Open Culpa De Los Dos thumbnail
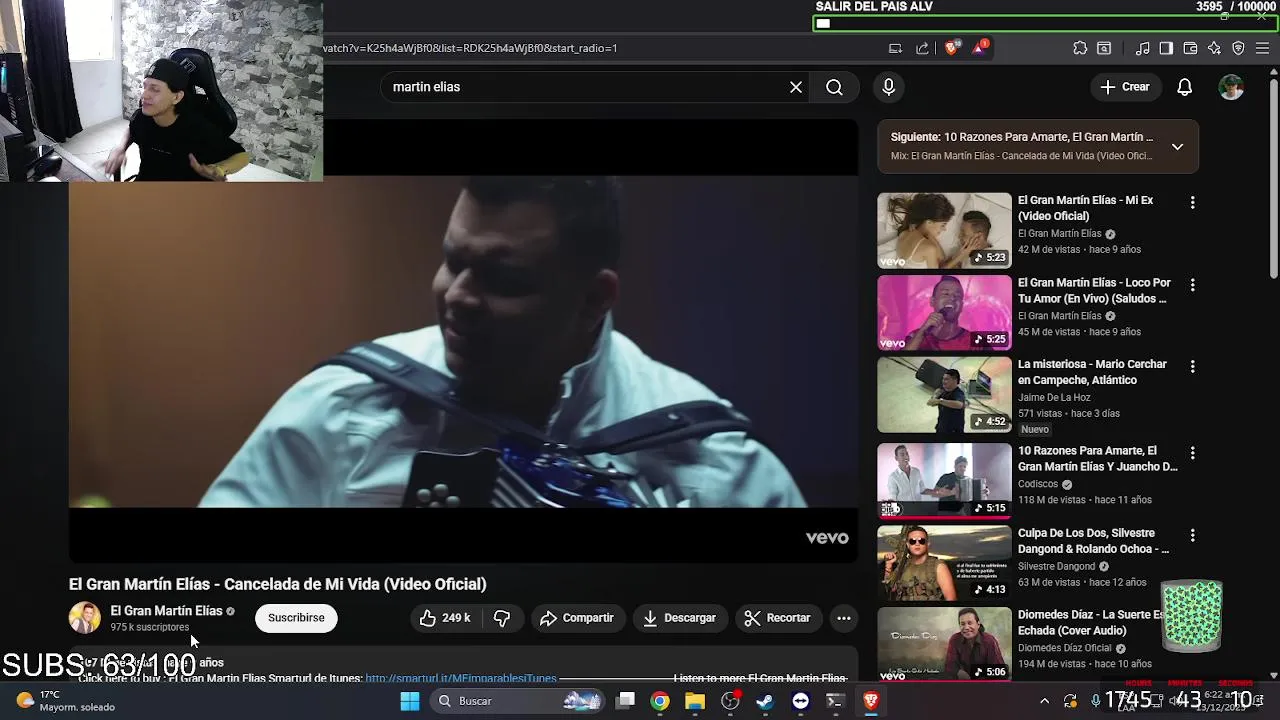Screen dimensions: 1280x720 tap(944, 563)
